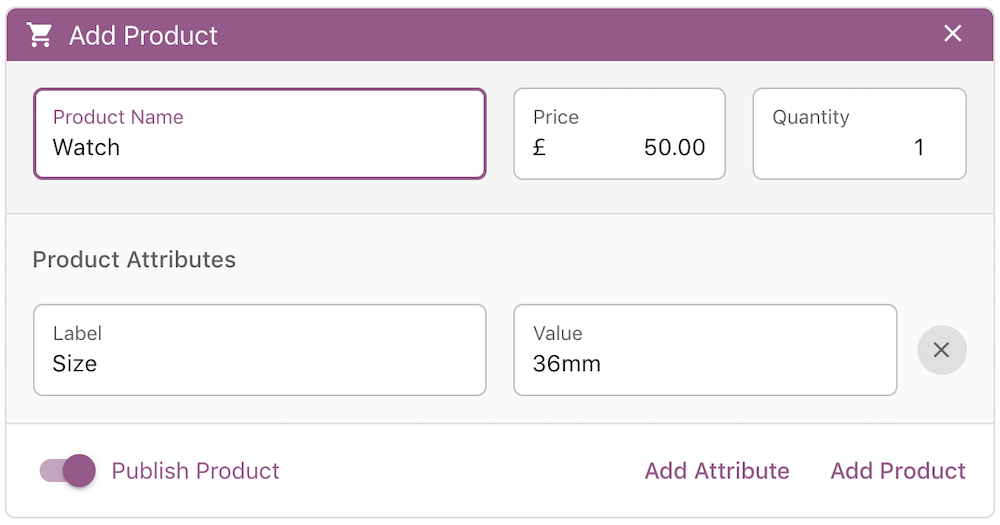This screenshot has width=1000, height=525.
Task: Click the attribute Value field showing 36mm
Action: click(704, 363)
